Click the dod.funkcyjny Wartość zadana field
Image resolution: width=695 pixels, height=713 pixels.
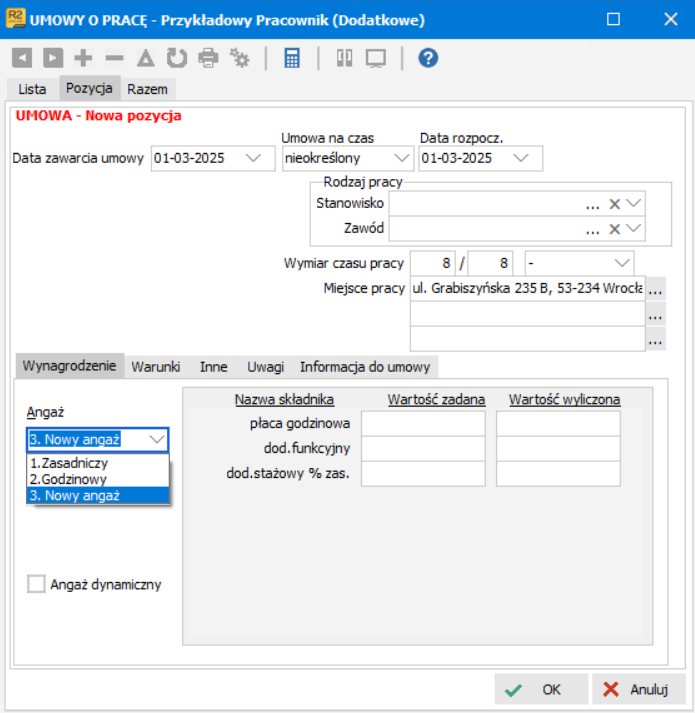tap(423, 448)
